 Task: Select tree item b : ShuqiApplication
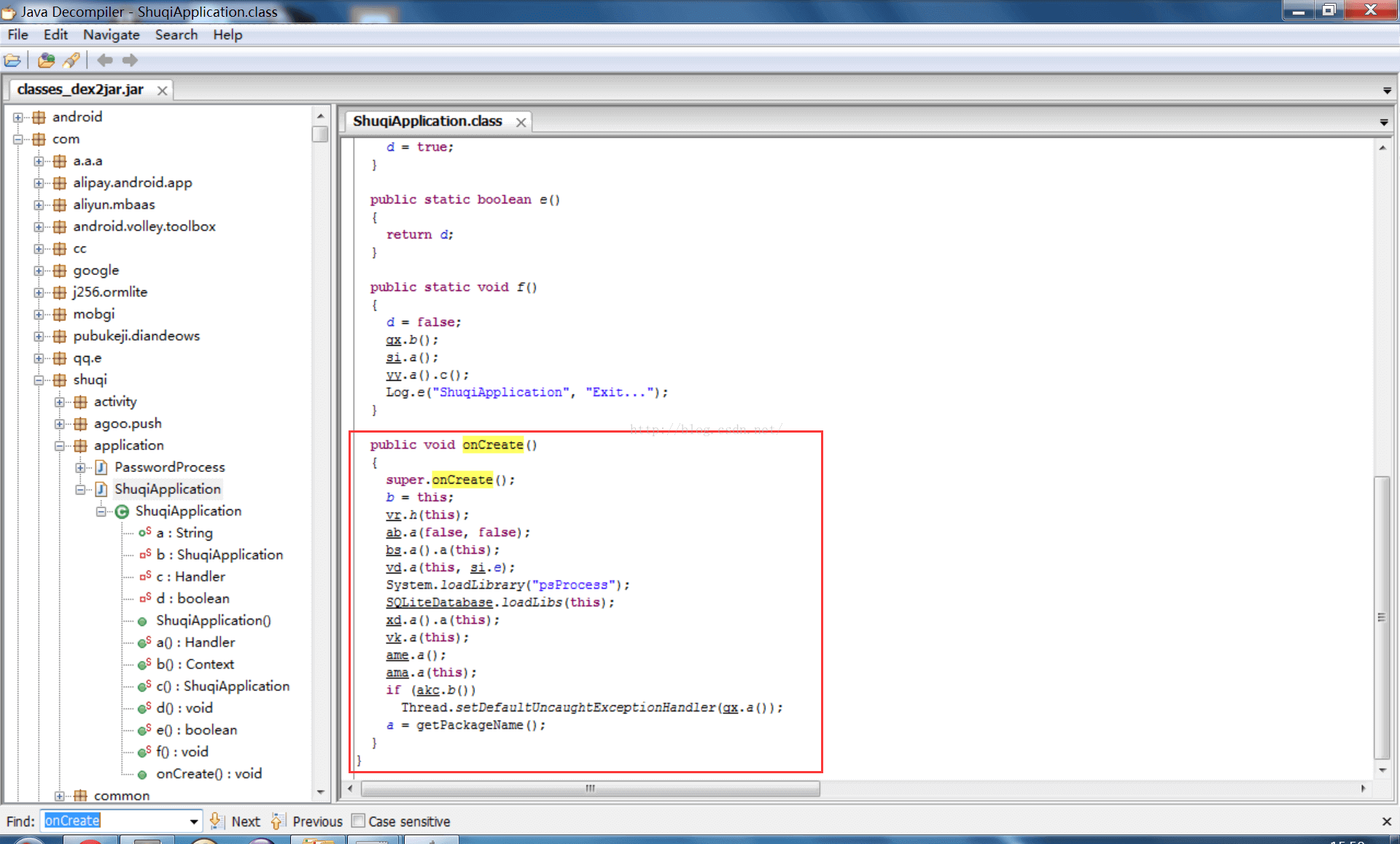[219, 555]
